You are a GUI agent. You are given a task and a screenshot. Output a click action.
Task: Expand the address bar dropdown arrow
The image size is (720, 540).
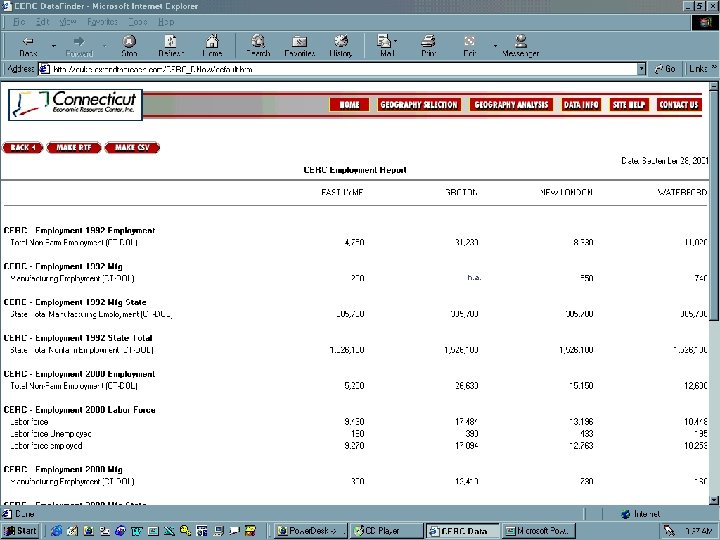coord(641,69)
